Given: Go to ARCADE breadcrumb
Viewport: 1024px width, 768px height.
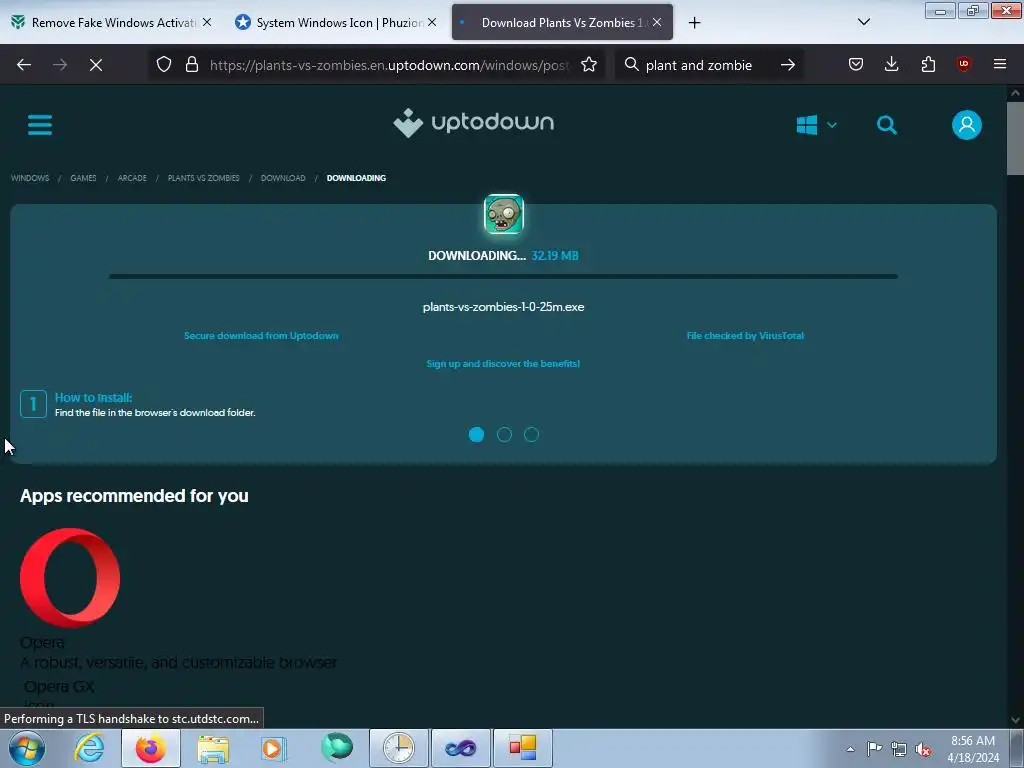Looking at the screenshot, I should 132,178.
